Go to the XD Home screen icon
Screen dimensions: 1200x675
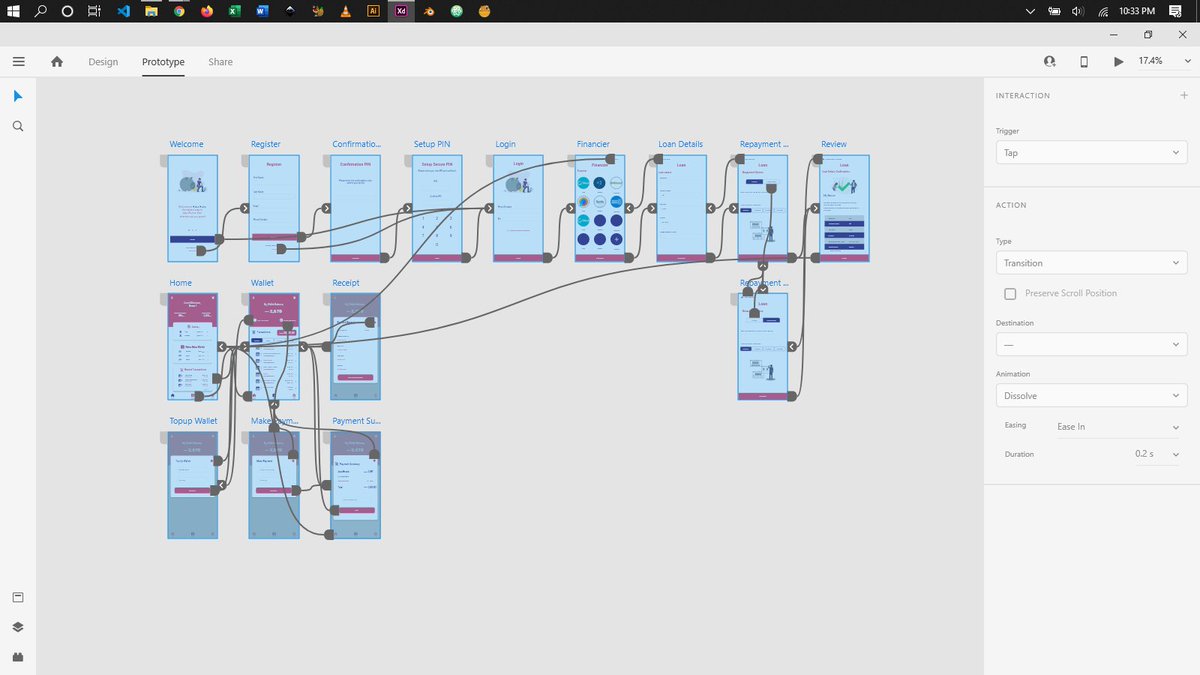click(57, 62)
